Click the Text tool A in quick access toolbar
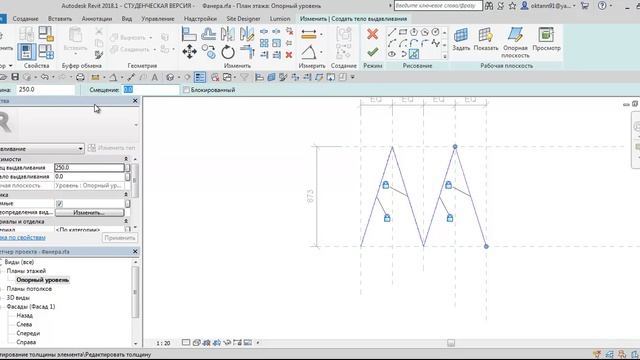The height and width of the screenshot is (360, 640). (155, 77)
